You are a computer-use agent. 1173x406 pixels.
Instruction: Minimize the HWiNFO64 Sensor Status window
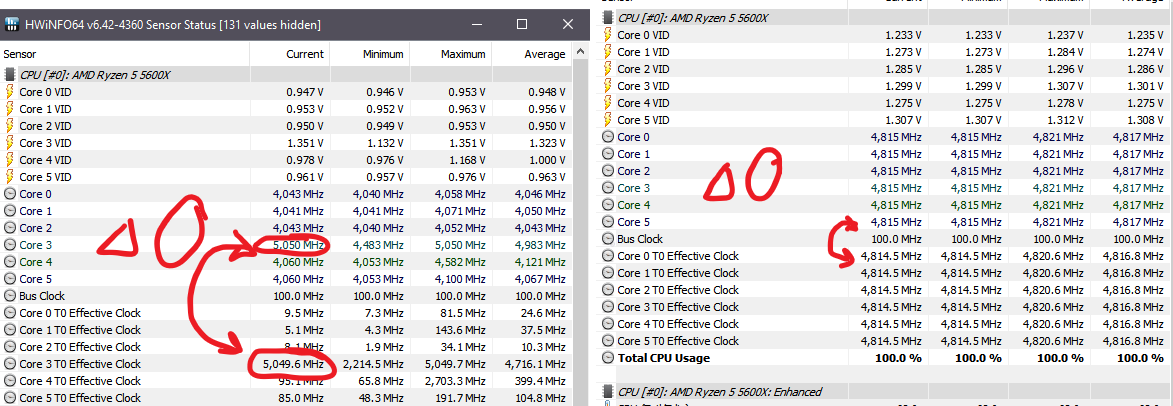click(x=477, y=25)
